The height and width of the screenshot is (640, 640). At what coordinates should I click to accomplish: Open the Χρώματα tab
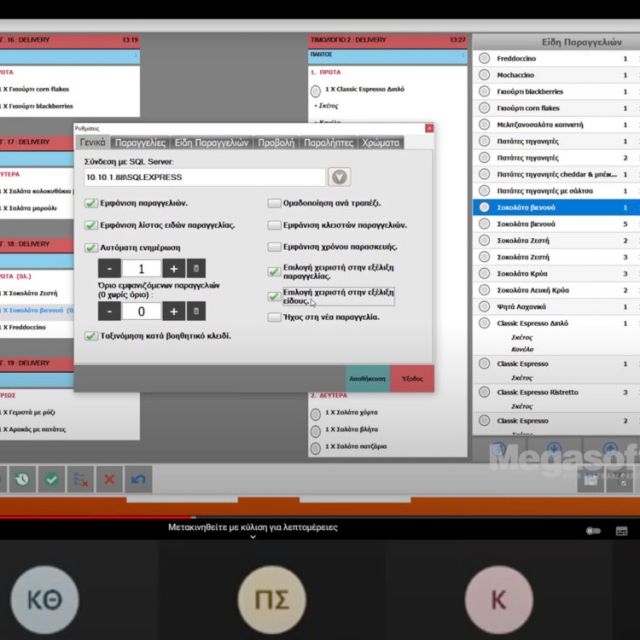pyautogui.click(x=380, y=143)
